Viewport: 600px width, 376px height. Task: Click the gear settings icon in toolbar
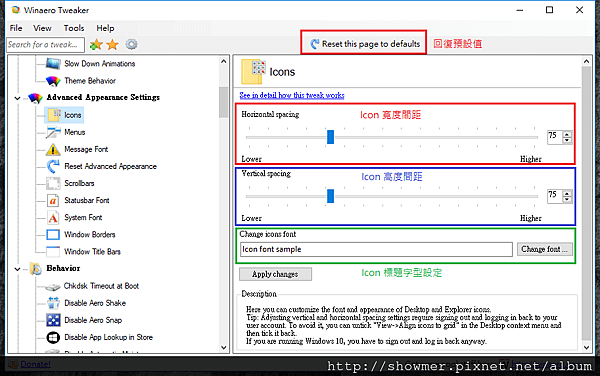pyautogui.click(x=131, y=44)
